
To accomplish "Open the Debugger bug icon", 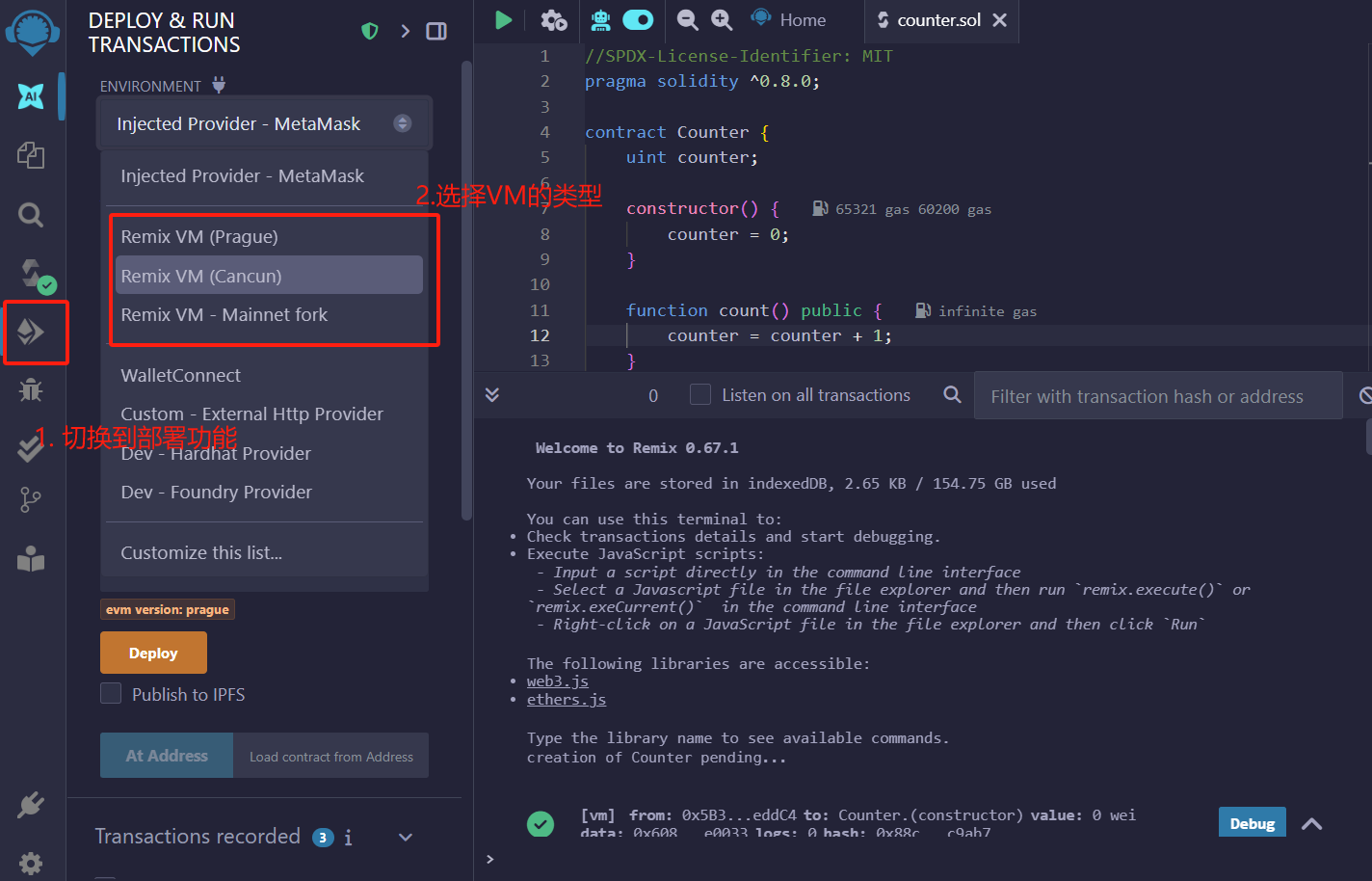I will pyautogui.click(x=31, y=389).
